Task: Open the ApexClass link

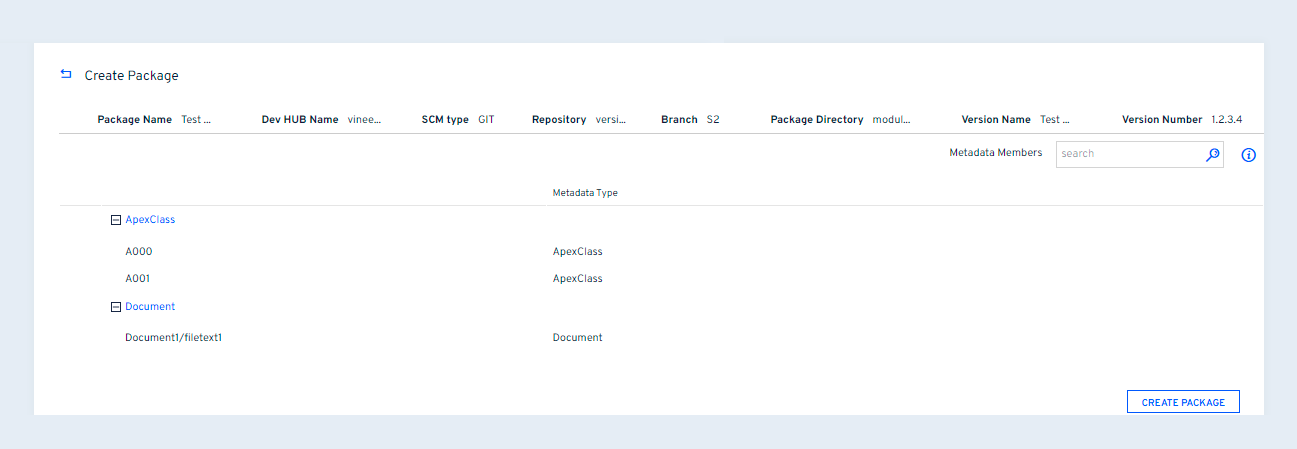Action: 150,220
